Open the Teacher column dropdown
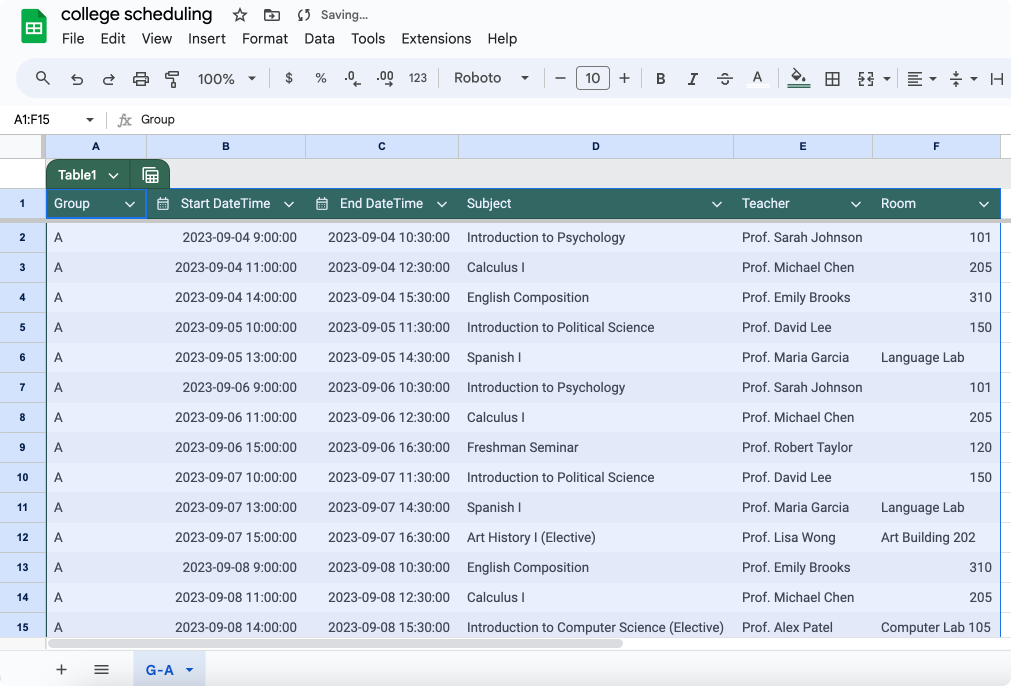Viewport: 1011px width, 686px height. tap(856, 204)
